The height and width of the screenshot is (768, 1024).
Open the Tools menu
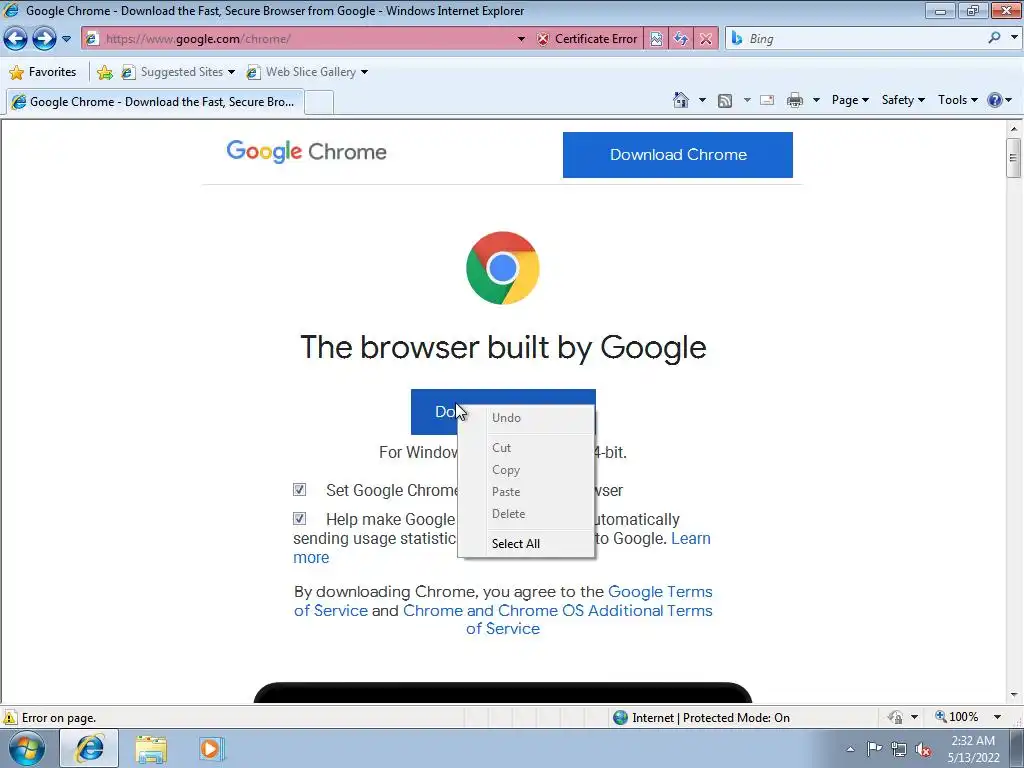(x=957, y=100)
